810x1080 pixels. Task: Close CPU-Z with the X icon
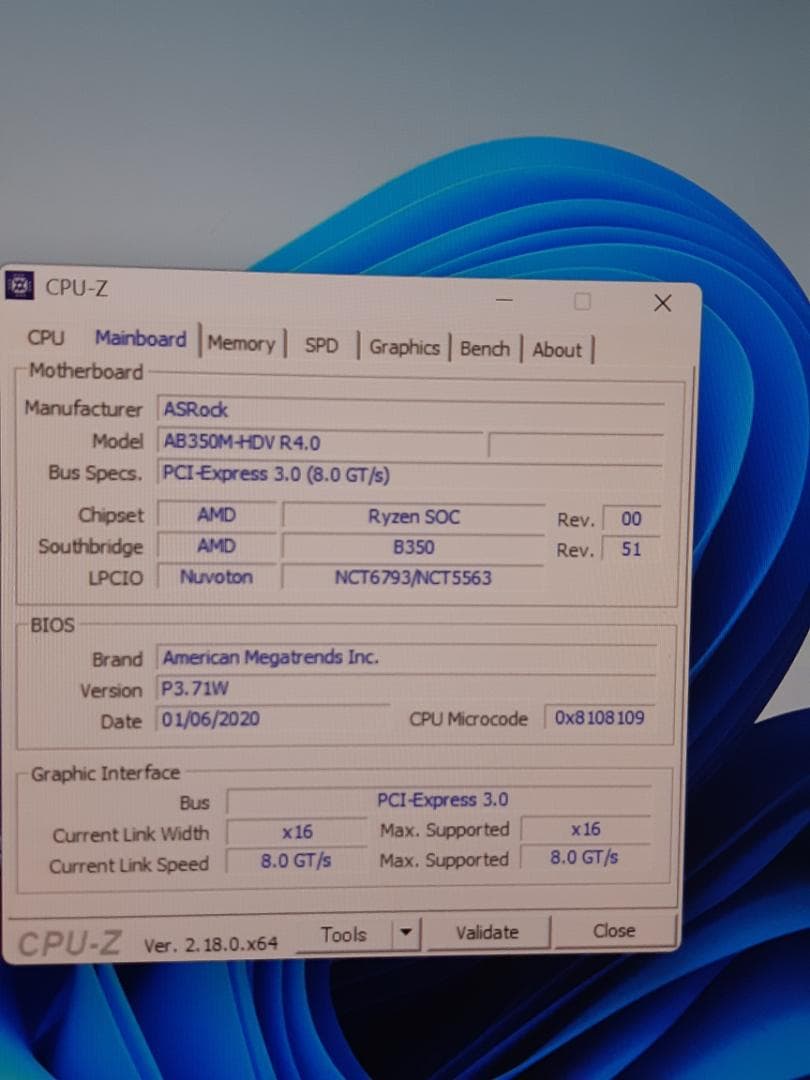click(663, 303)
